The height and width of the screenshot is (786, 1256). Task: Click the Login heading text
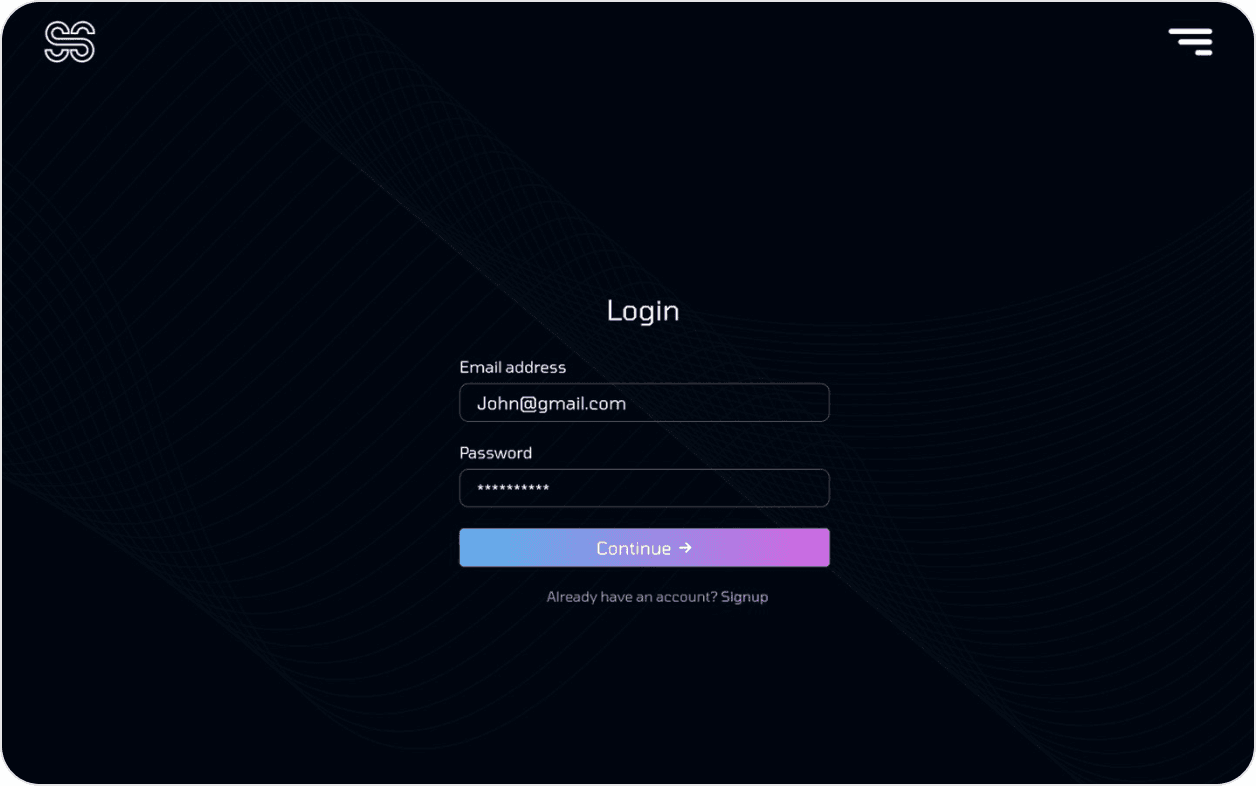(x=643, y=311)
